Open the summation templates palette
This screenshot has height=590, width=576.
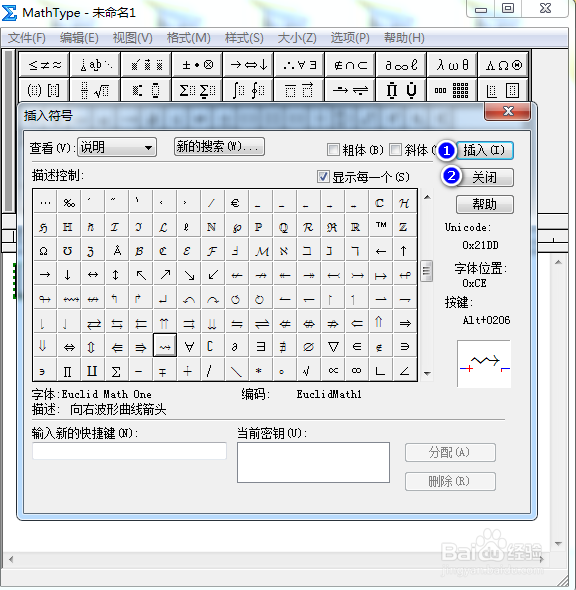(x=197, y=90)
